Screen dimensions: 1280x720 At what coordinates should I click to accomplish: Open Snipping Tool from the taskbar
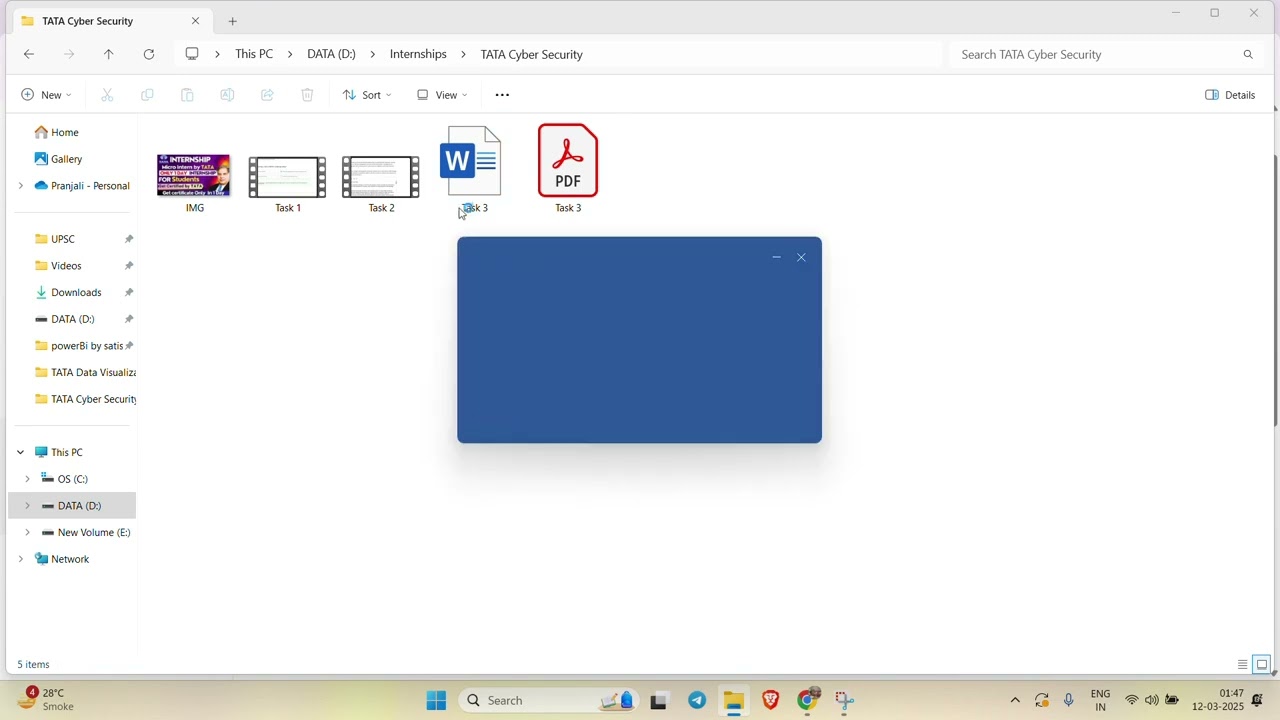845,701
